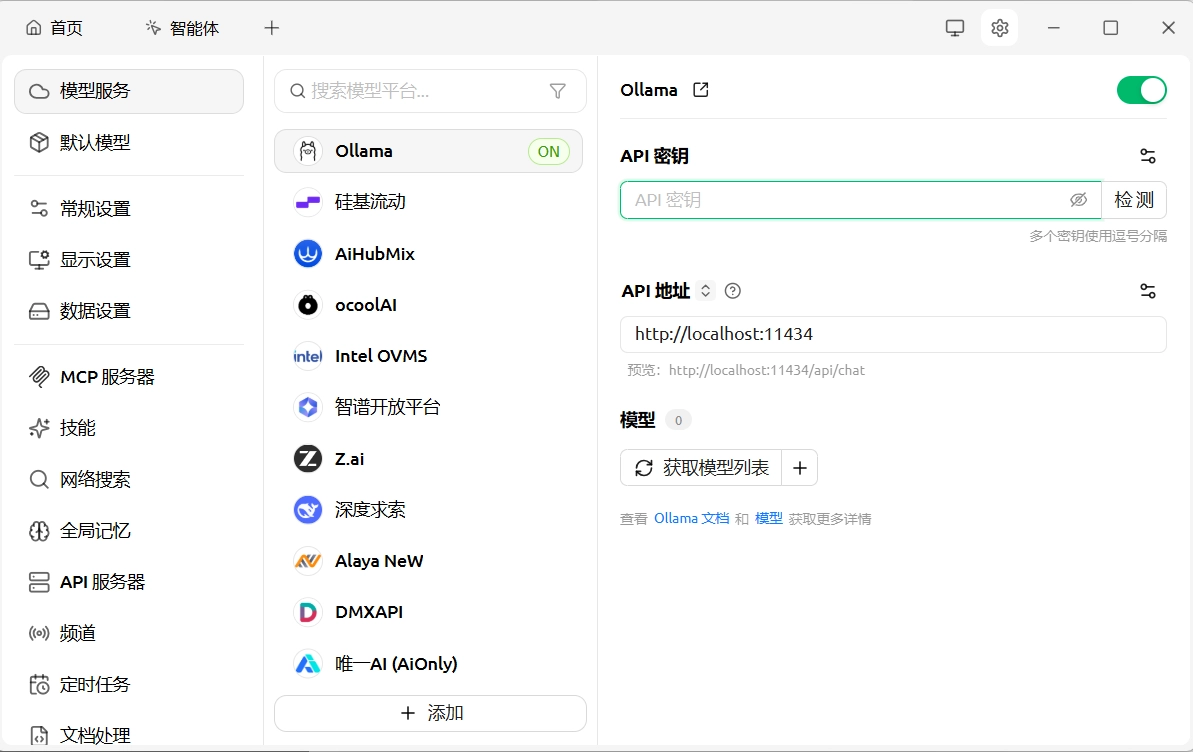Add a new tab with plus icon
The height and width of the screenshot is (752, 1193).
click(x=272, y=28)
